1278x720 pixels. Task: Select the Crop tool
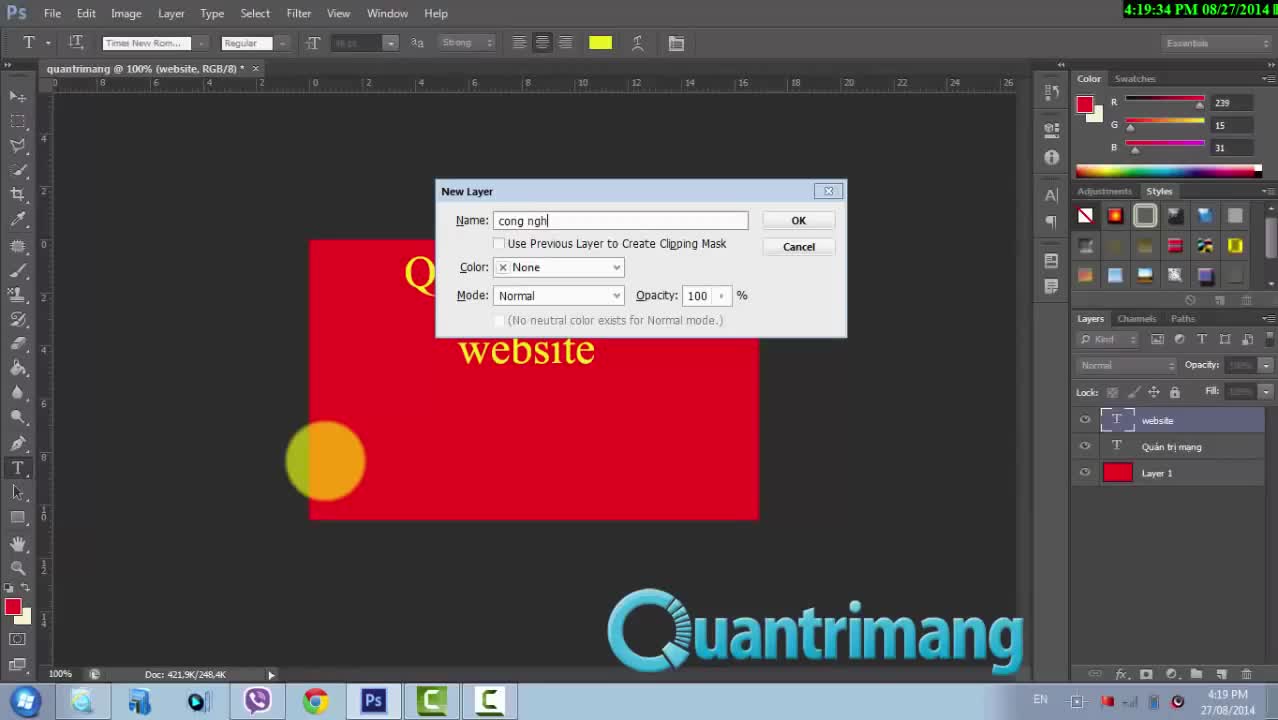click(x=18, y=194)
